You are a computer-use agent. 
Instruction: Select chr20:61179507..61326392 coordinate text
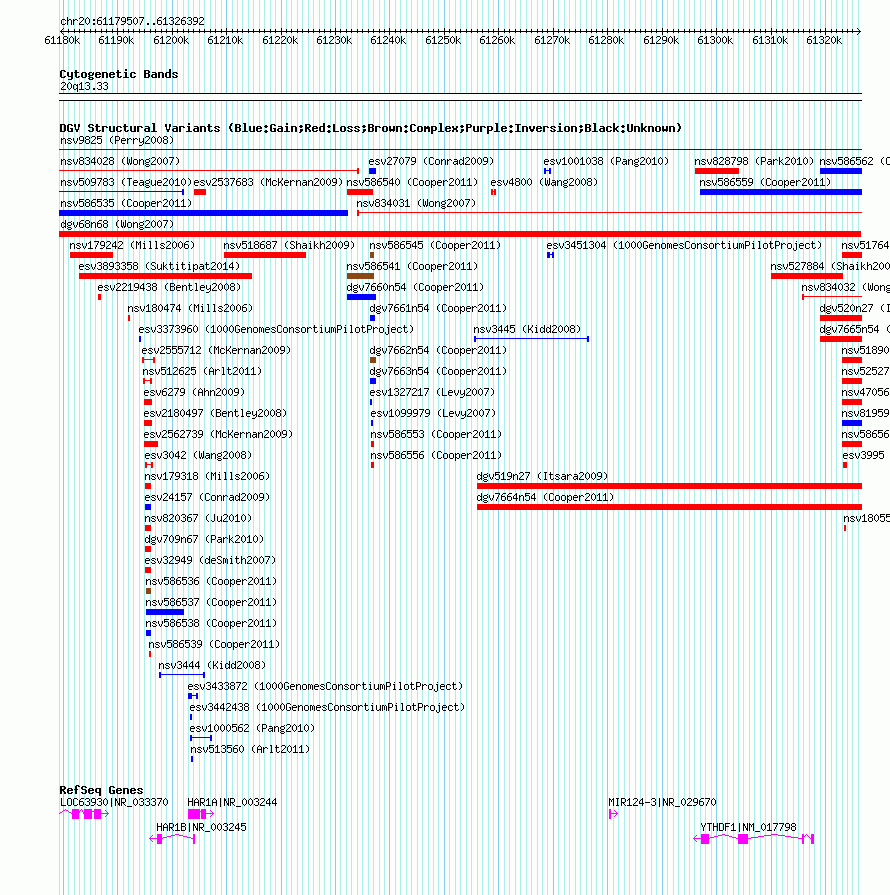coord(132,22)
